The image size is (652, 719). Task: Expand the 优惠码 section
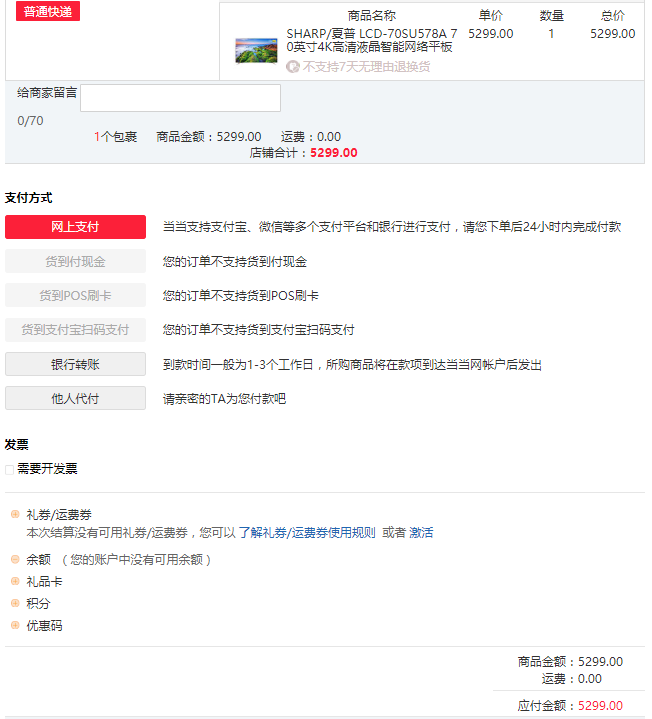click(x=15, y=625)
